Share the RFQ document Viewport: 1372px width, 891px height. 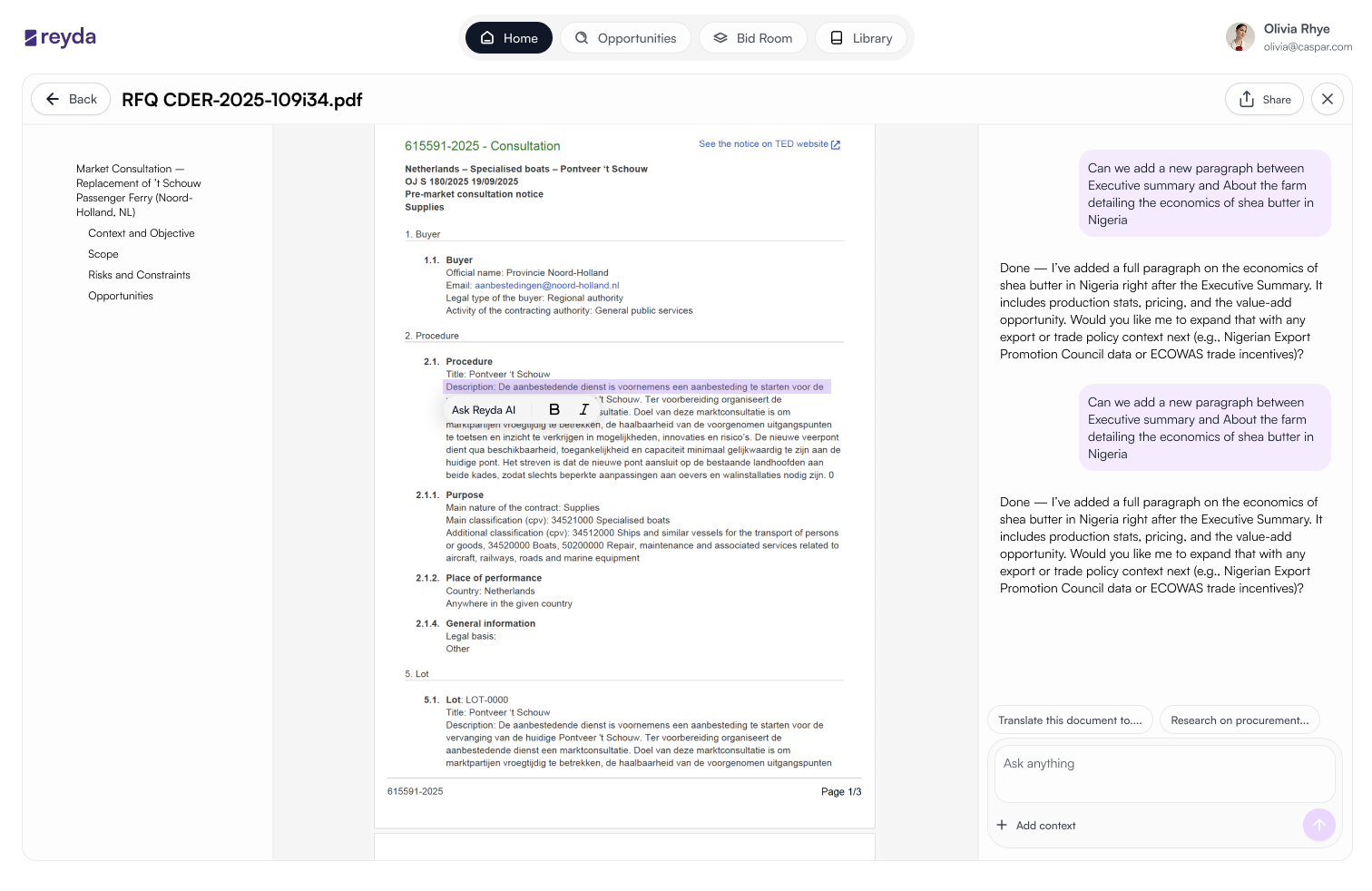(1264, 99)
